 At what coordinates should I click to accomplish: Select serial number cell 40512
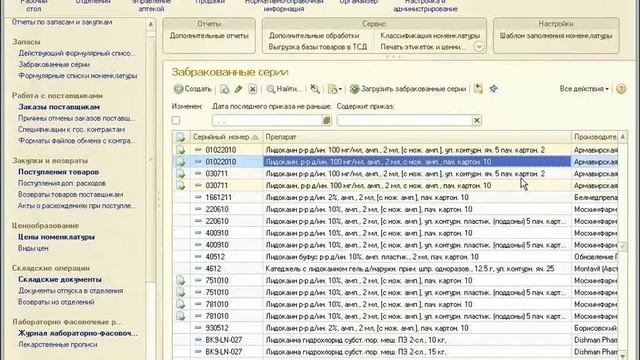pyautogui.click(x=227, y=257)
